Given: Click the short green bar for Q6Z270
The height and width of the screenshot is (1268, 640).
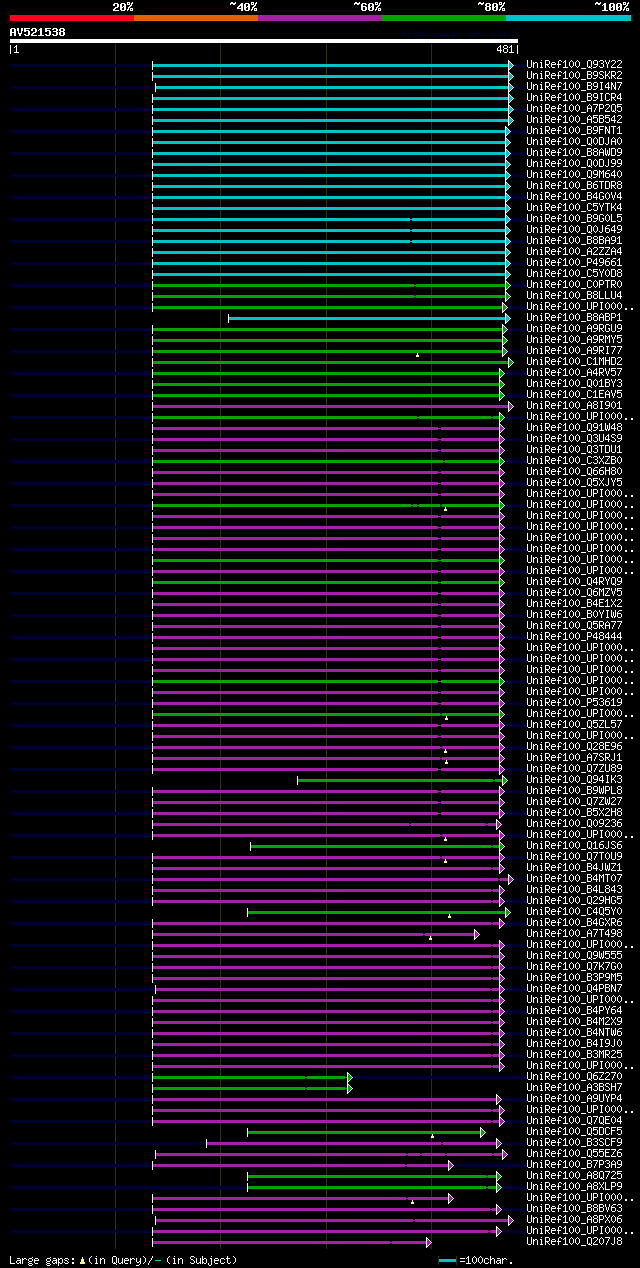Looking at the screenshot, I should click(x=252, y=1077).
